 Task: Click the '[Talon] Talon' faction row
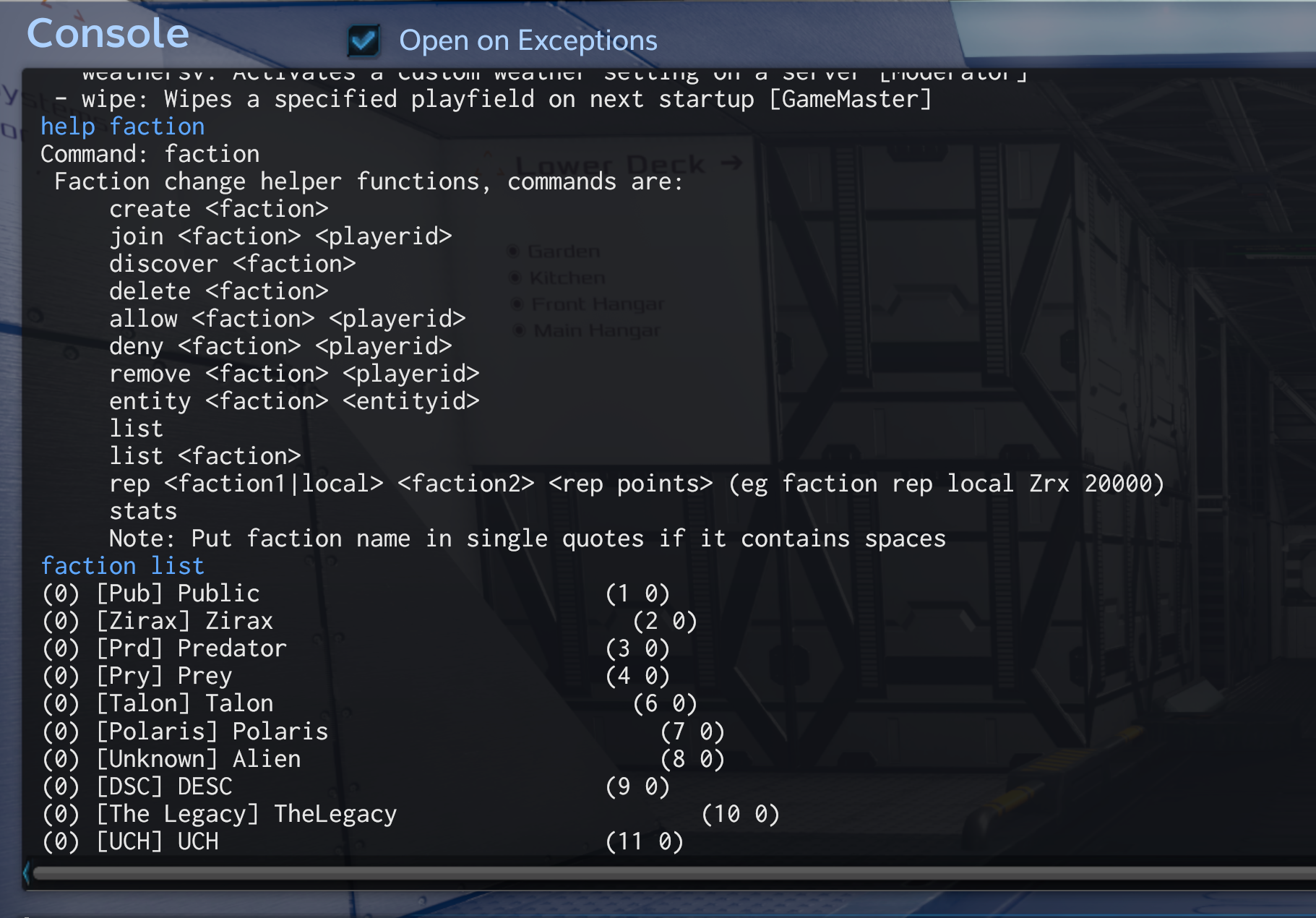tap(158, 703)
